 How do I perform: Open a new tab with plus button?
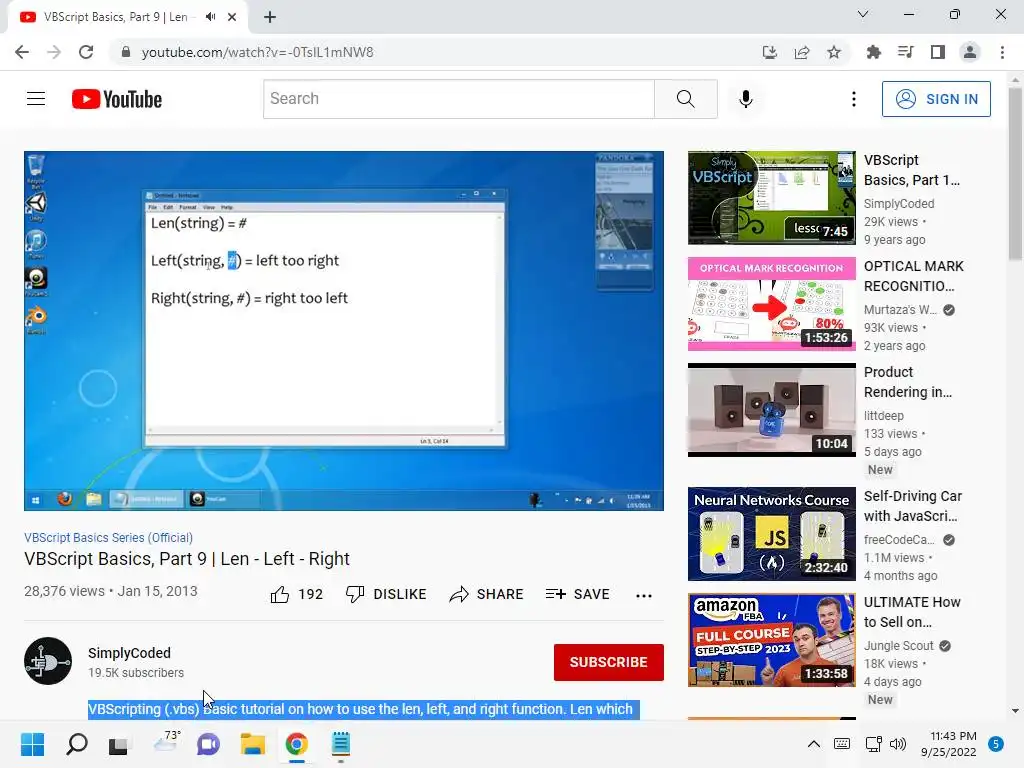270,17
